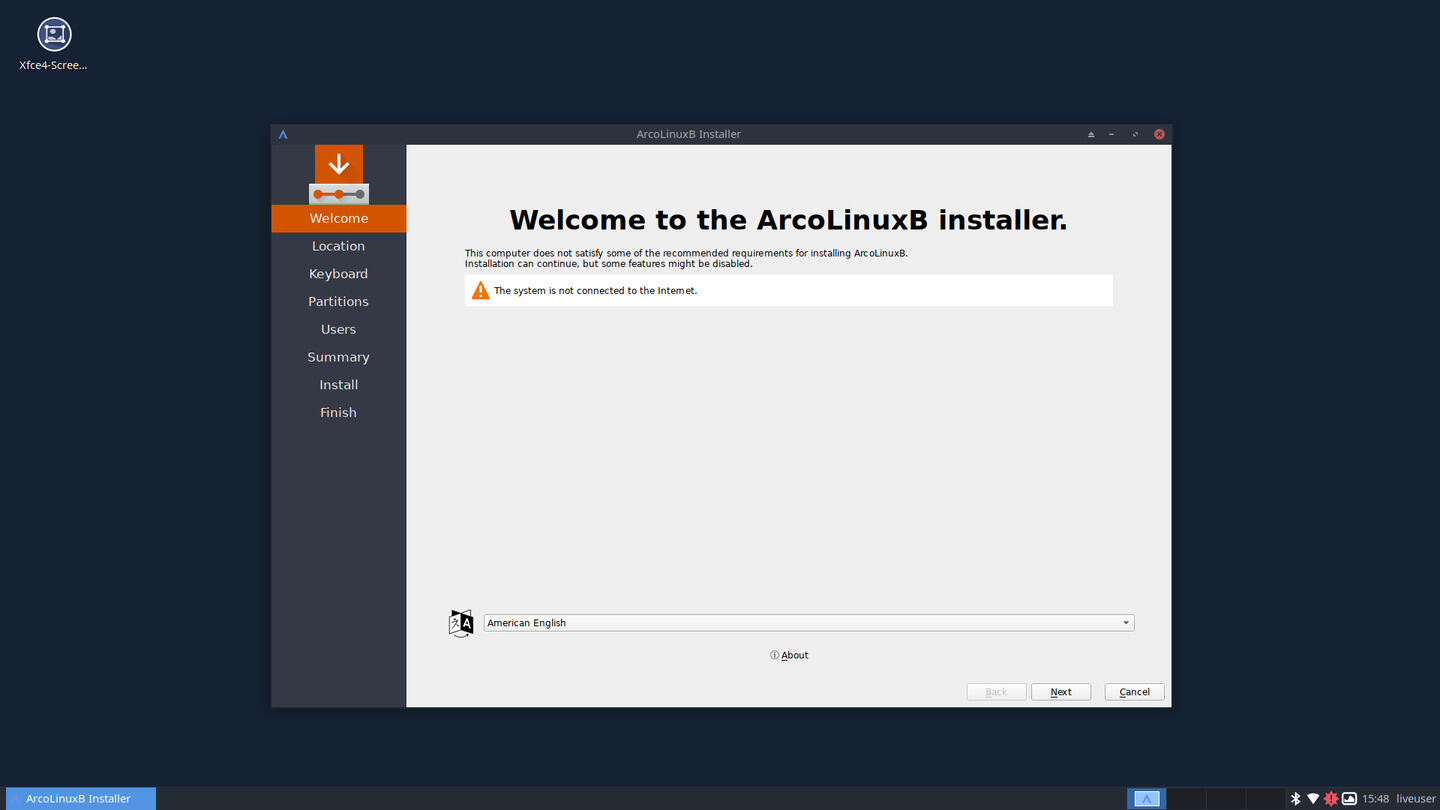This screenshot has width=1440, height=810.
Task: Switch to first workspace in the pager
Action: [x=1147, y=798]
